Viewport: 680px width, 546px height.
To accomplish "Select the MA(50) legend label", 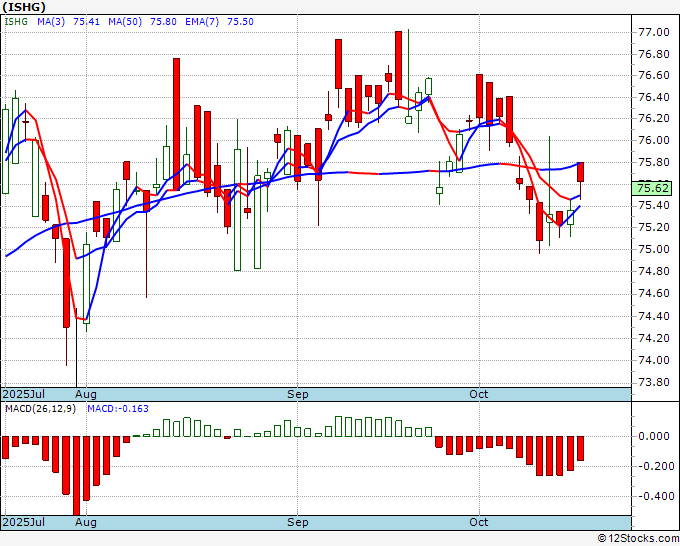I will coord(125,22).
